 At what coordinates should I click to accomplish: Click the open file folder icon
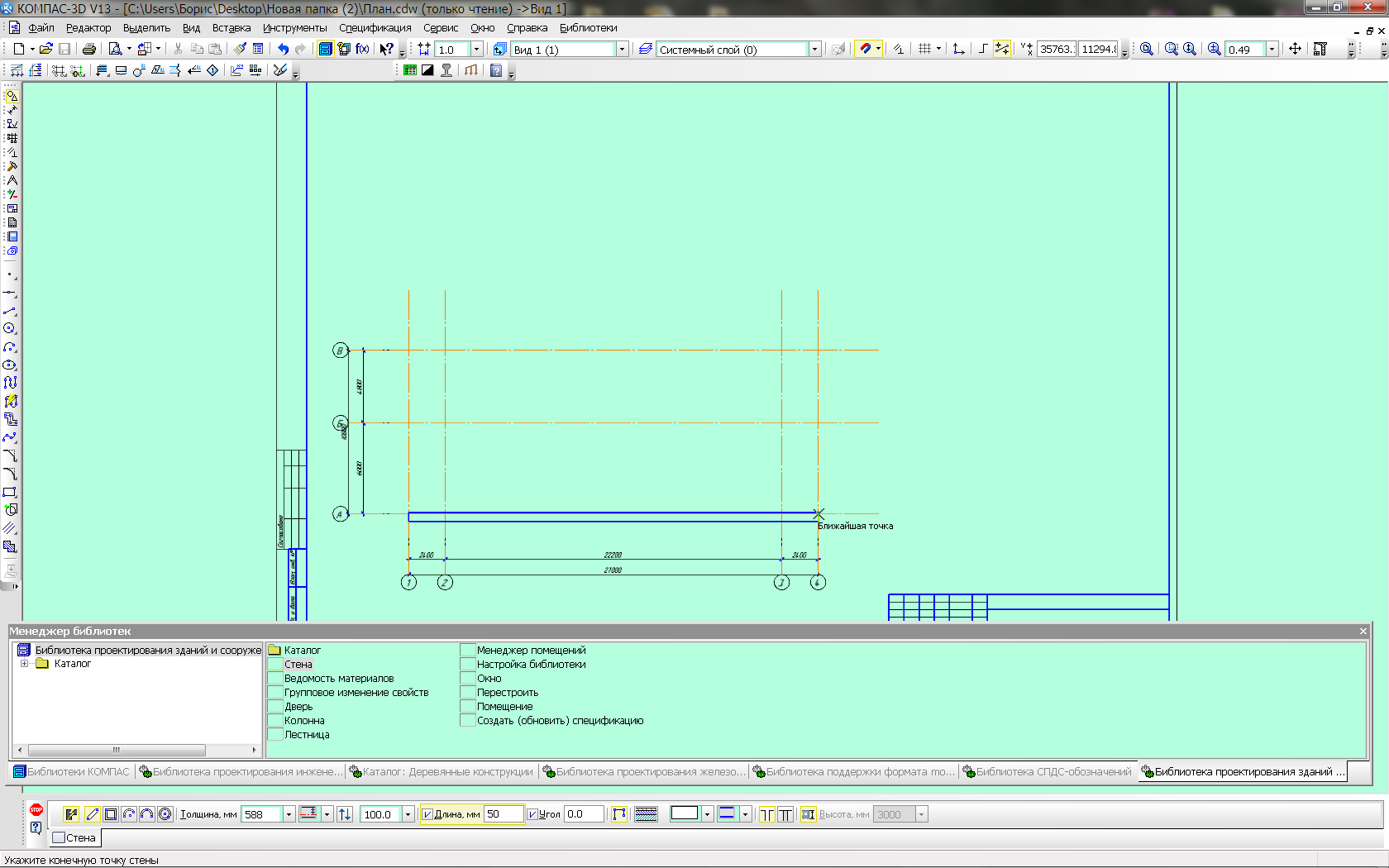coord(46,50)
